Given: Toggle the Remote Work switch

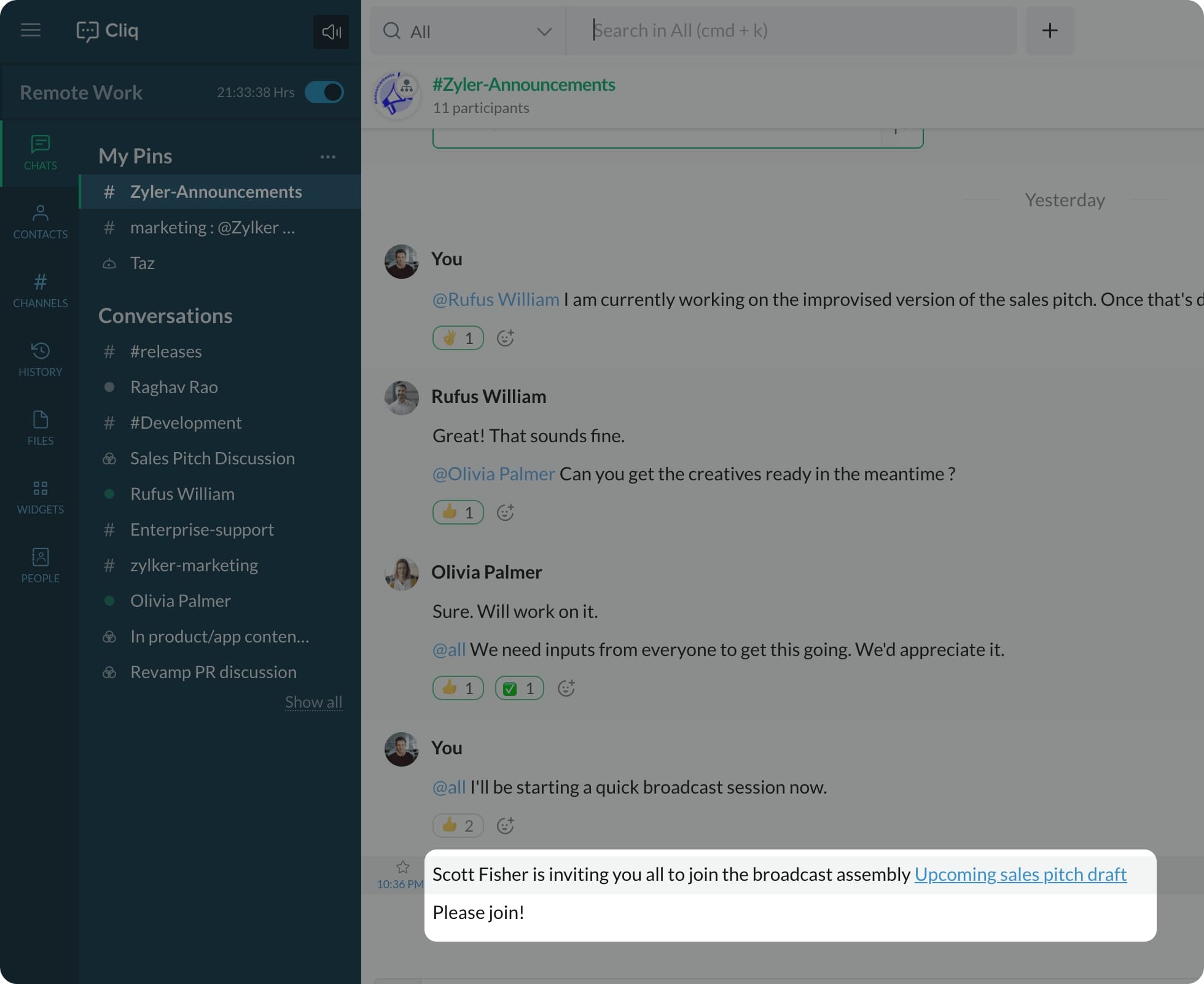Looking at the screenshot, I should (x=324, y=92).
